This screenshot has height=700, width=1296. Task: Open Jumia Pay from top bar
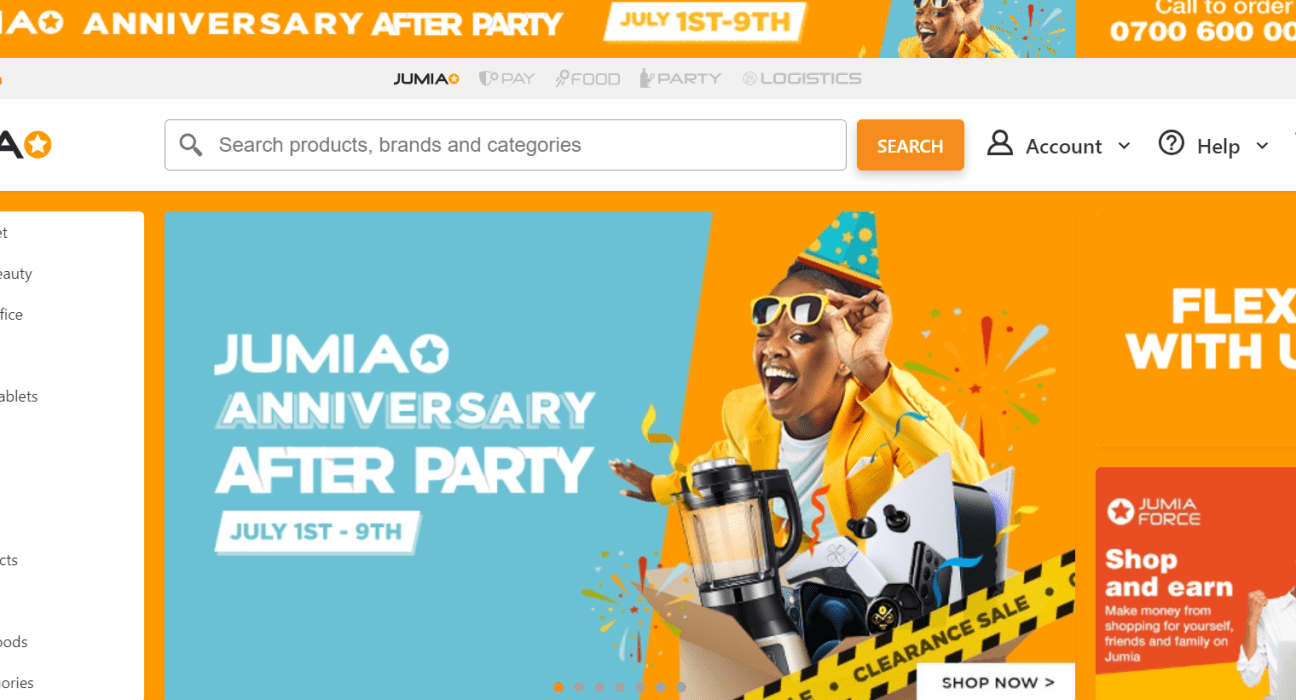pos(507,78)
